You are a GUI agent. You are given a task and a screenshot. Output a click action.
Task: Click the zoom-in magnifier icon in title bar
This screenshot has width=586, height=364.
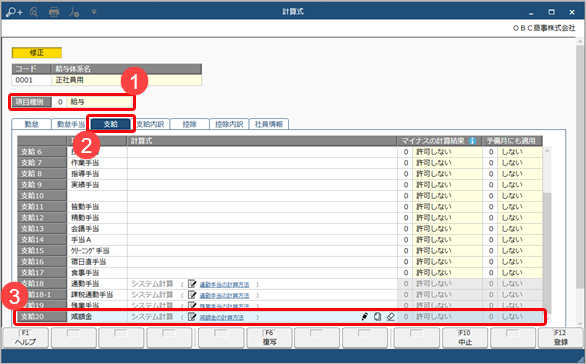(14, 12)
